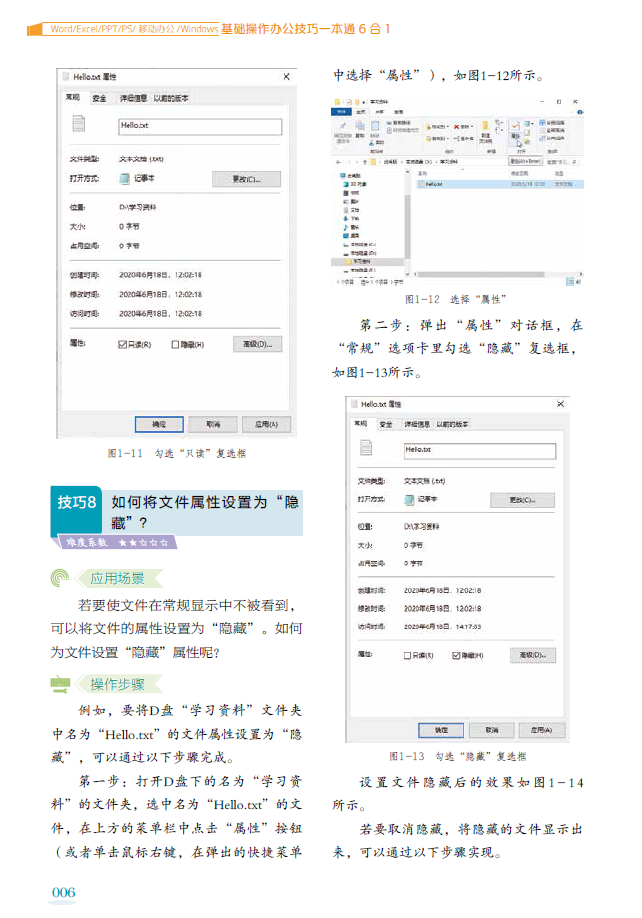The width and height of the screenshot is (642, 918).
Task: Uncheck 隐藏 checkbox in Figure 1-13 dialog
Action: (456, 656)
